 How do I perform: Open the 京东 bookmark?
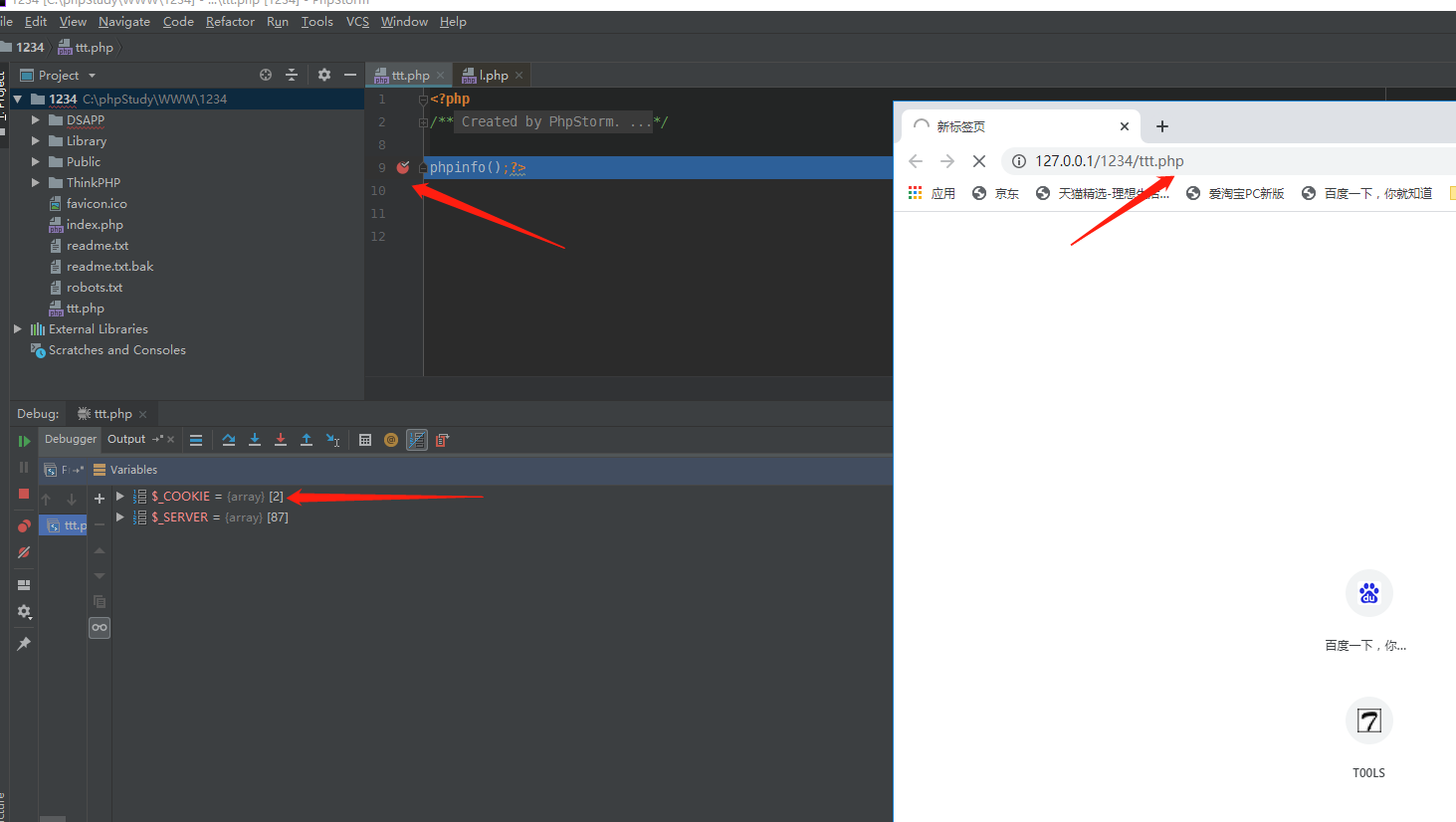[995, 193]
